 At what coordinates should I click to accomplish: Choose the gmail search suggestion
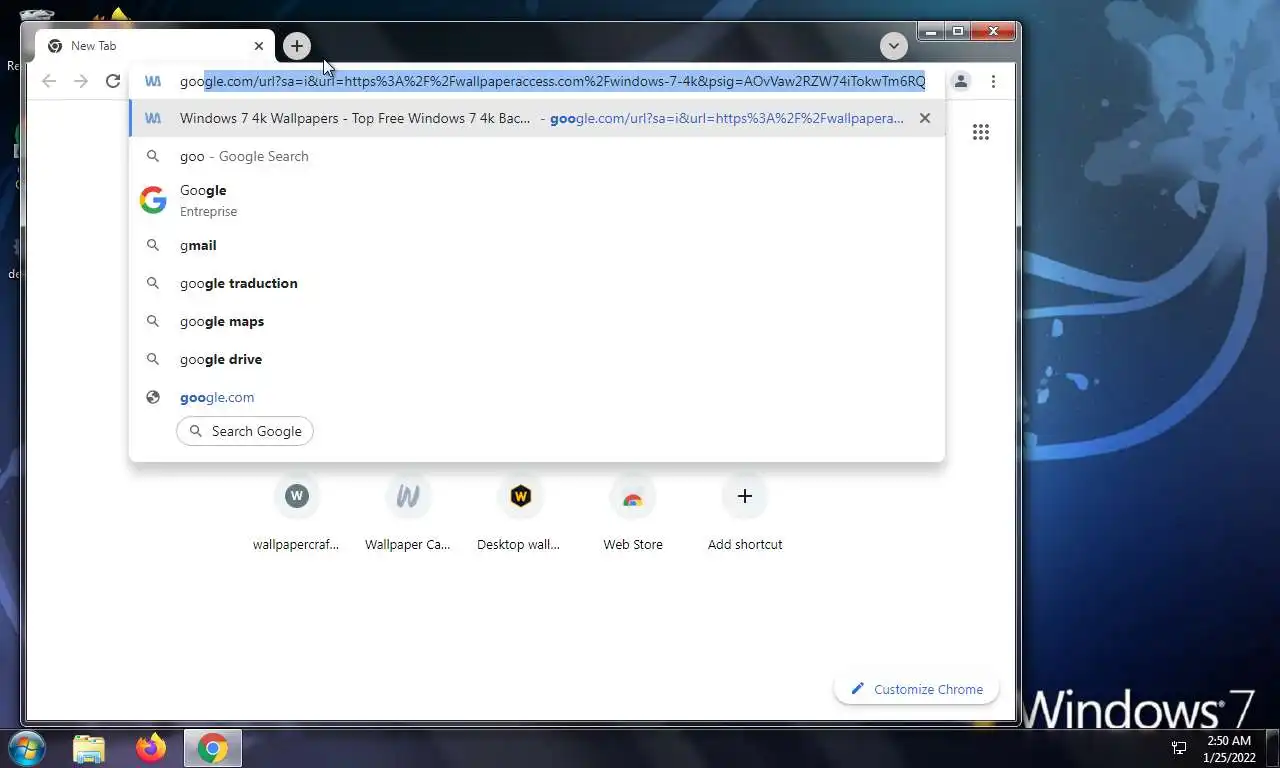point(537,245)
